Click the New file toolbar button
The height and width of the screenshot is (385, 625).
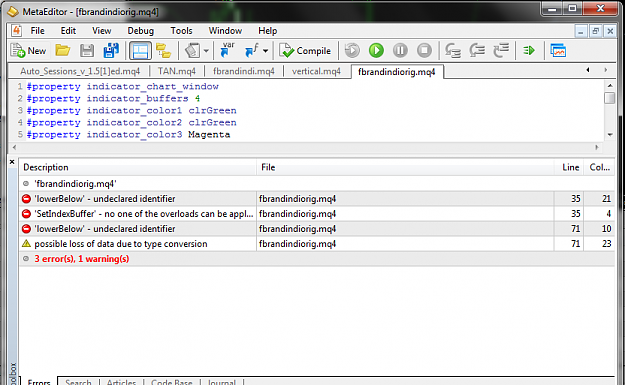pos(29,51)
